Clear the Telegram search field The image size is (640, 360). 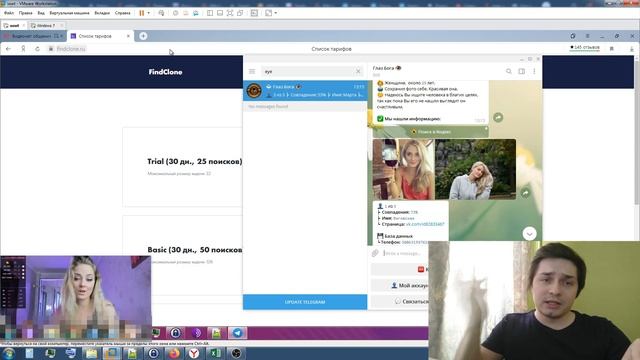coord(358,71)
